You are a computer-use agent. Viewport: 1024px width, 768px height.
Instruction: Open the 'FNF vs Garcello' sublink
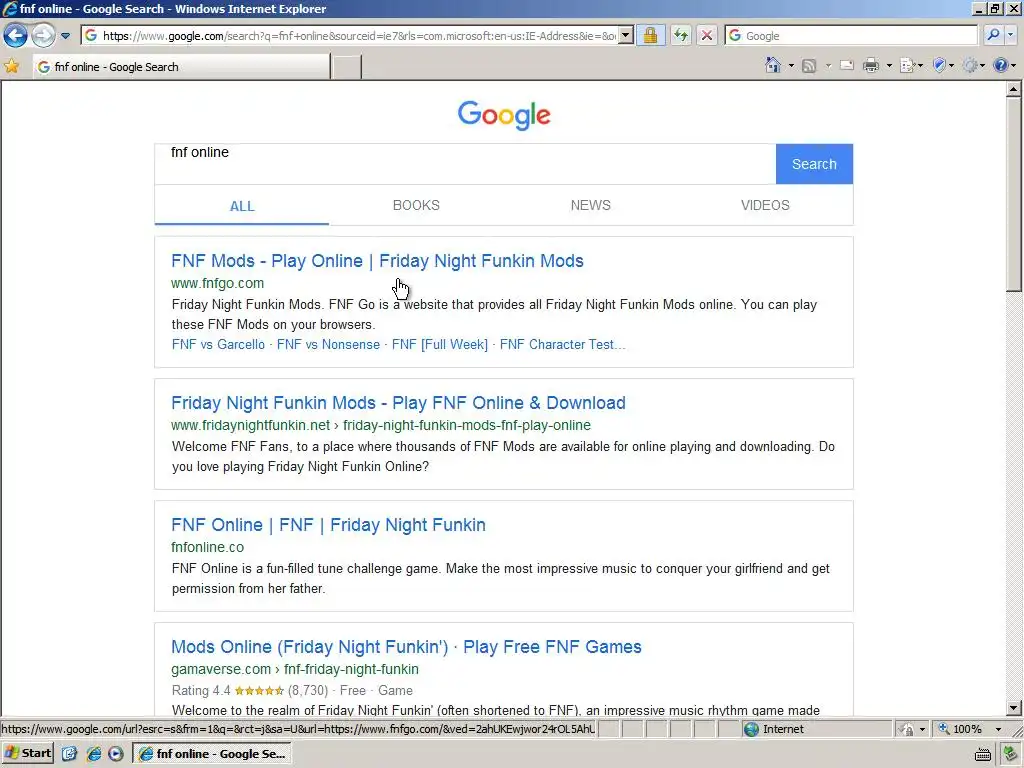218,344
